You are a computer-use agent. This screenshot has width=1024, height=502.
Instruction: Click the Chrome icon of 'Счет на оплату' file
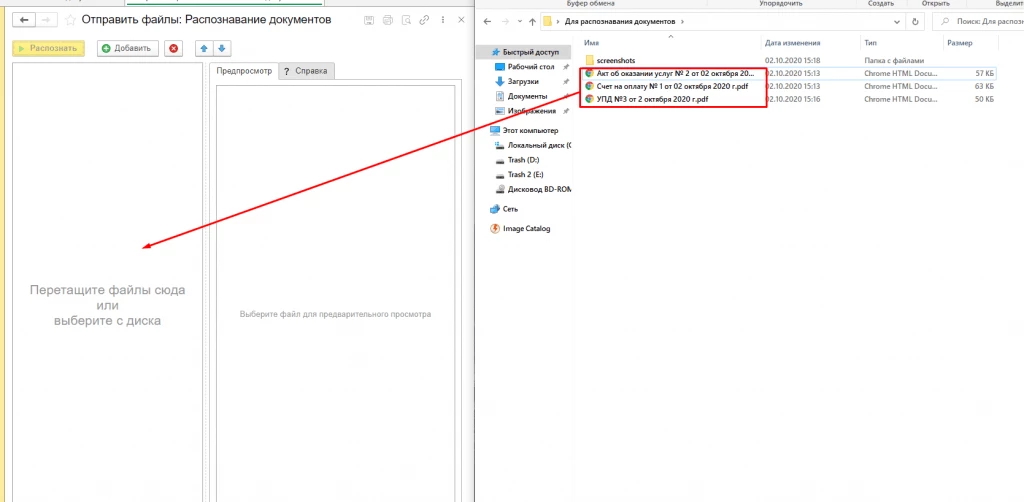pos(589,86)
